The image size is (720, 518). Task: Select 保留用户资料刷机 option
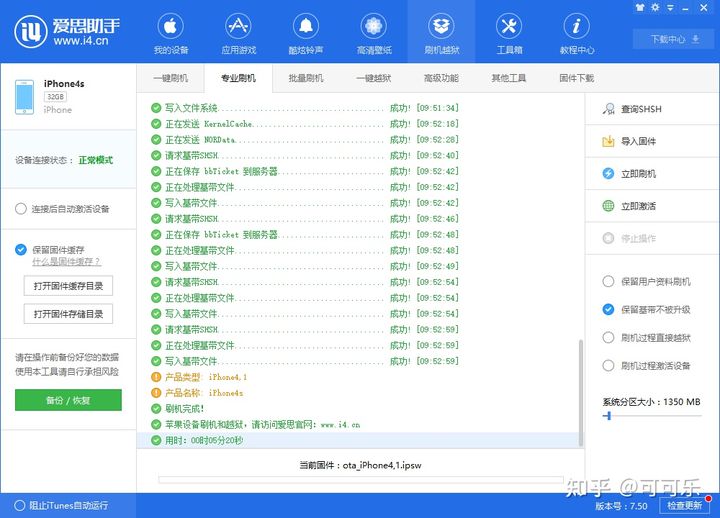pos(608,282)
